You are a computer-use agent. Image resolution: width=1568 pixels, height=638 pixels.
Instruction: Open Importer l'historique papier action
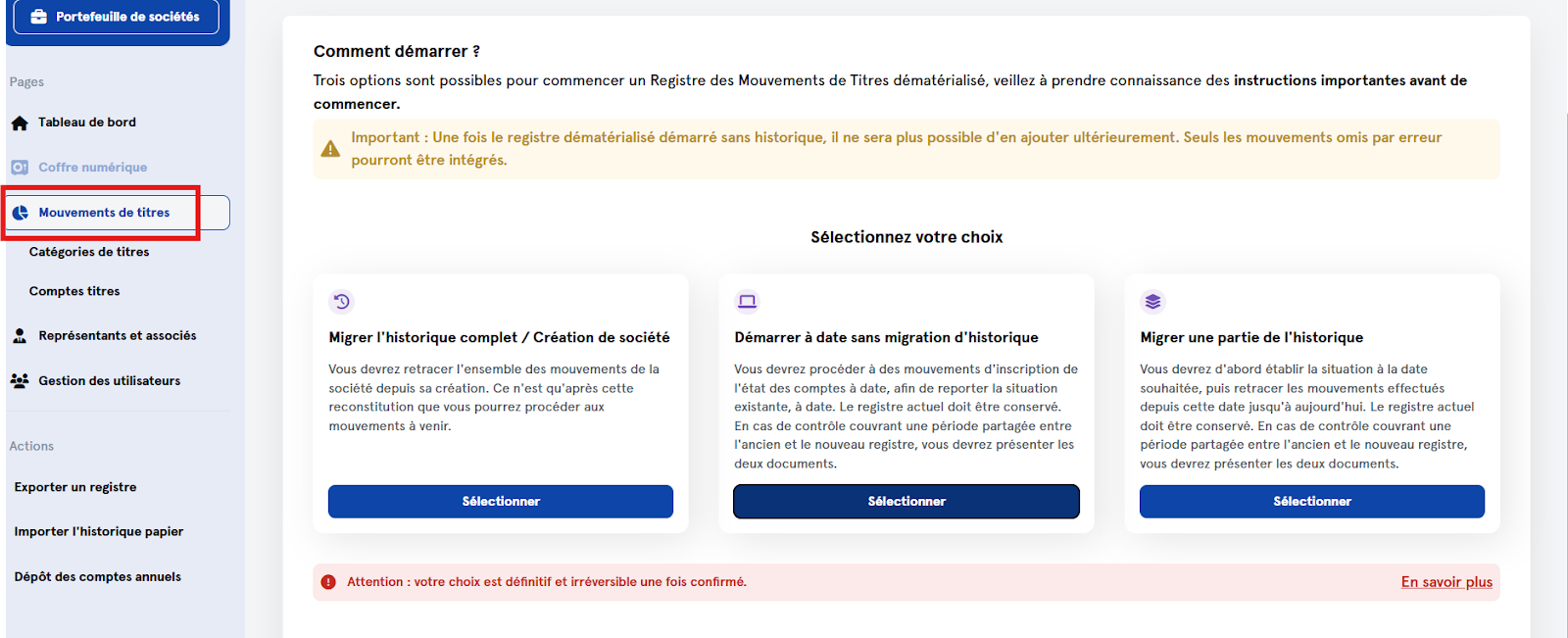99,531
